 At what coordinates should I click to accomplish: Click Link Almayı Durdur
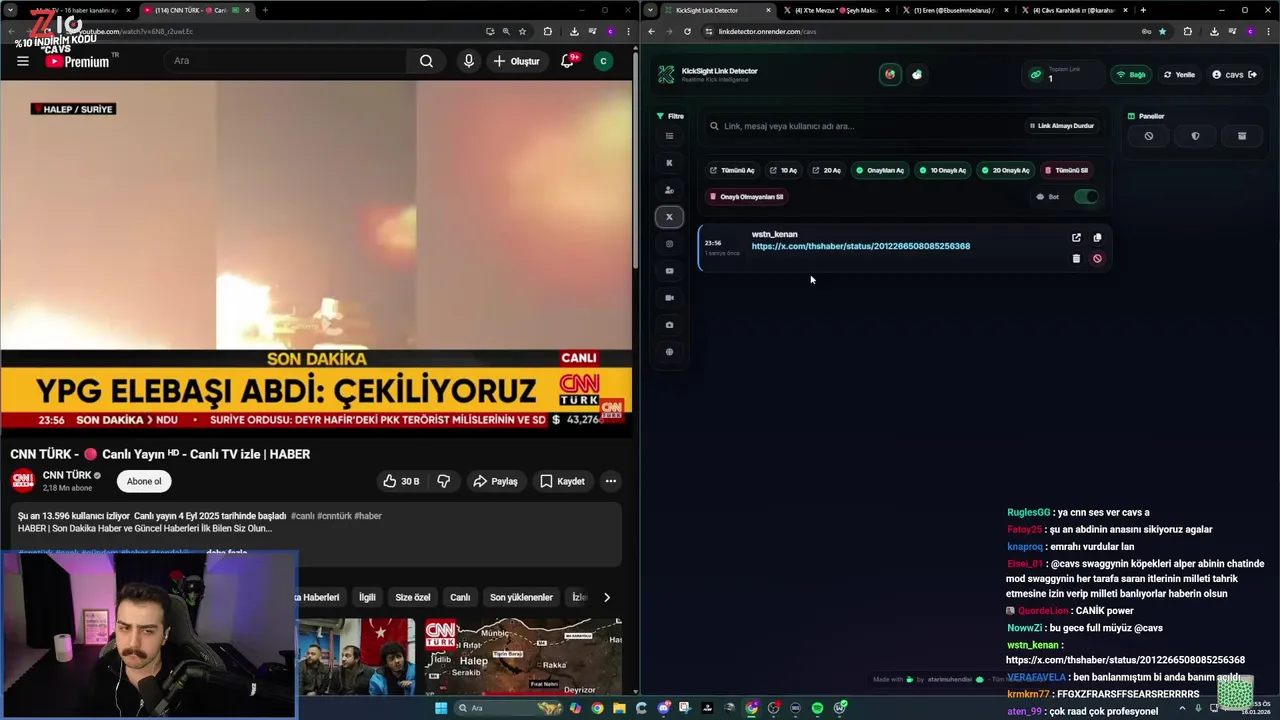(1062, 126)
